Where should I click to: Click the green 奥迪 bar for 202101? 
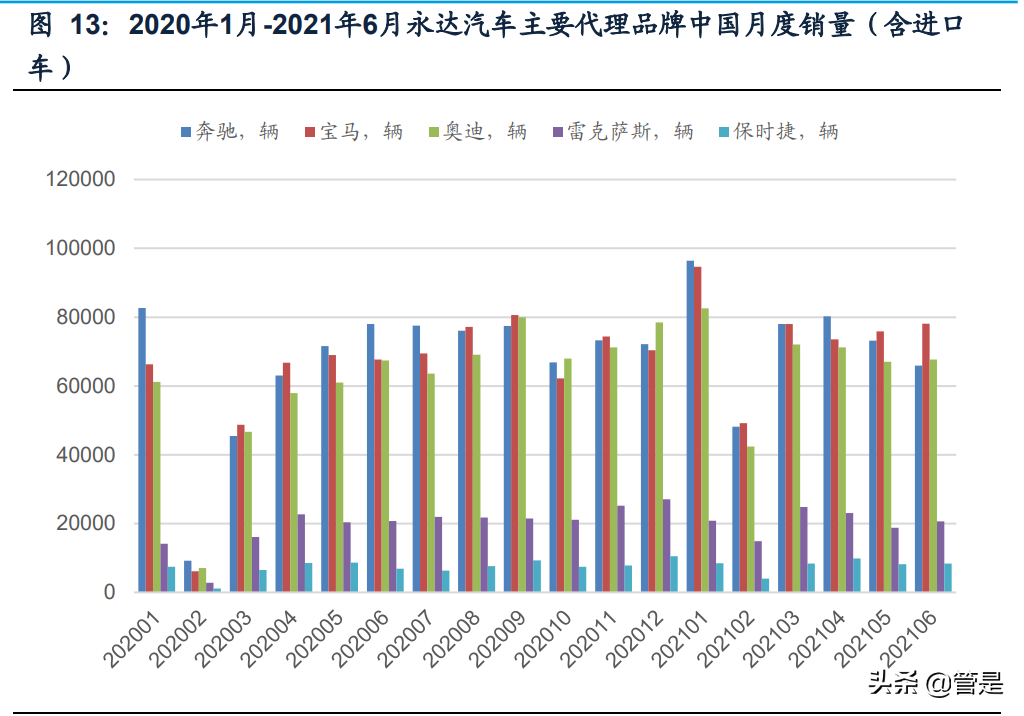(705, 450)
